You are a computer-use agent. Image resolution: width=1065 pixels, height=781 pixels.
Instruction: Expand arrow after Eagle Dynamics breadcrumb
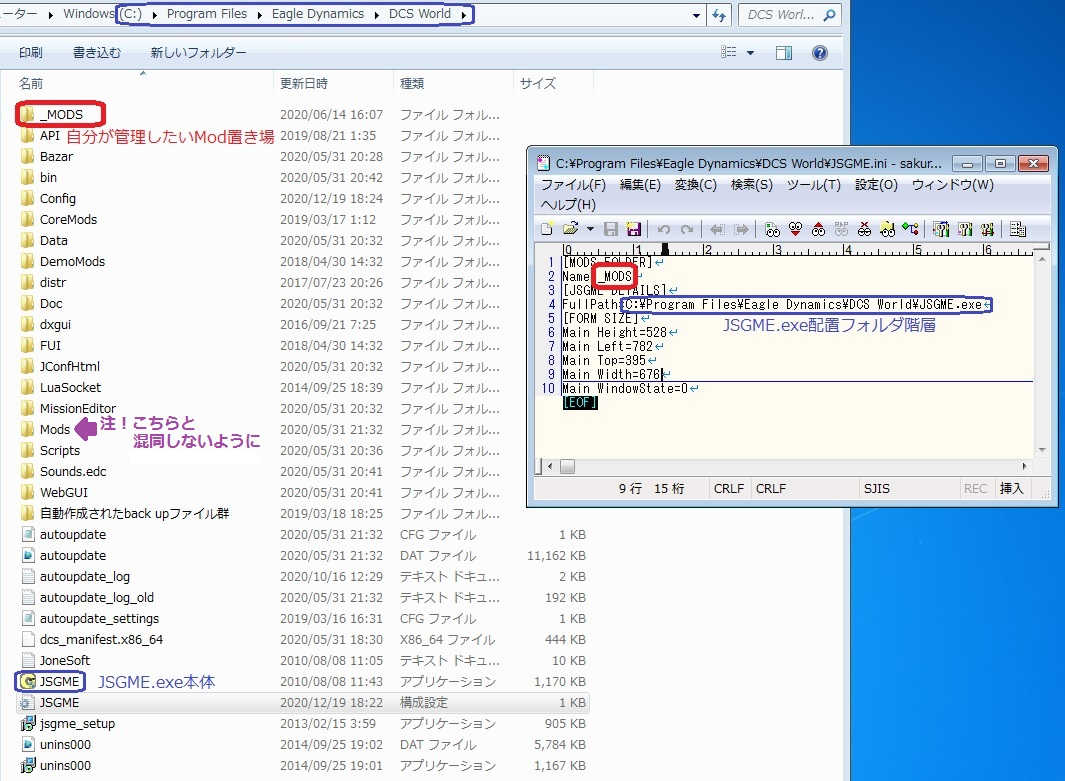(x=376, y=14)
